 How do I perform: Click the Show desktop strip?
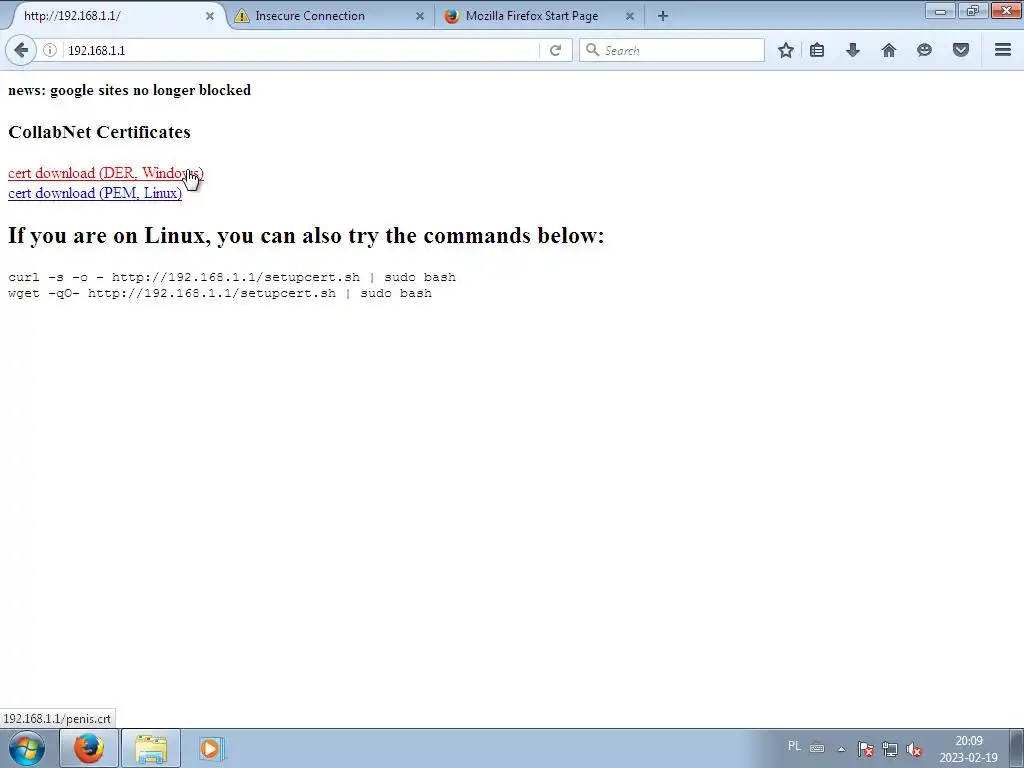[x=1017, y=748]
